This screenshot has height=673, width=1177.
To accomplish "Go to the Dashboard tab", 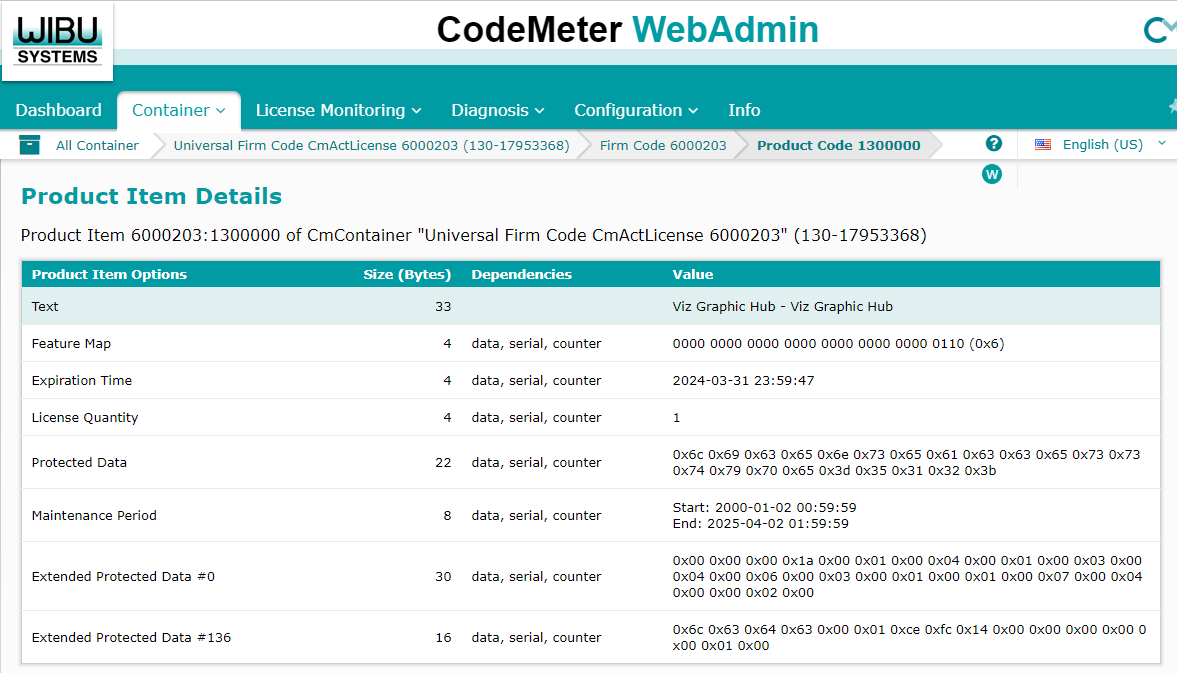I will [x=58, y=110].
